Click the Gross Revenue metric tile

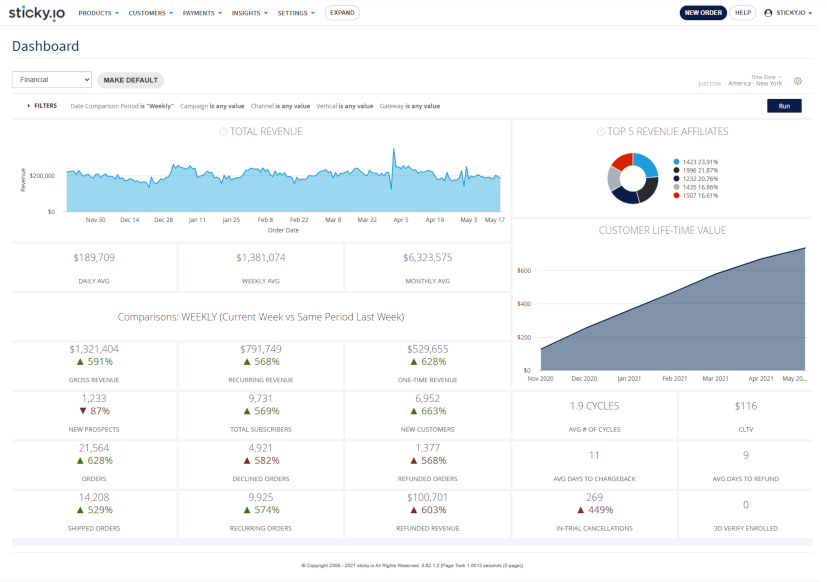point(94,363)
